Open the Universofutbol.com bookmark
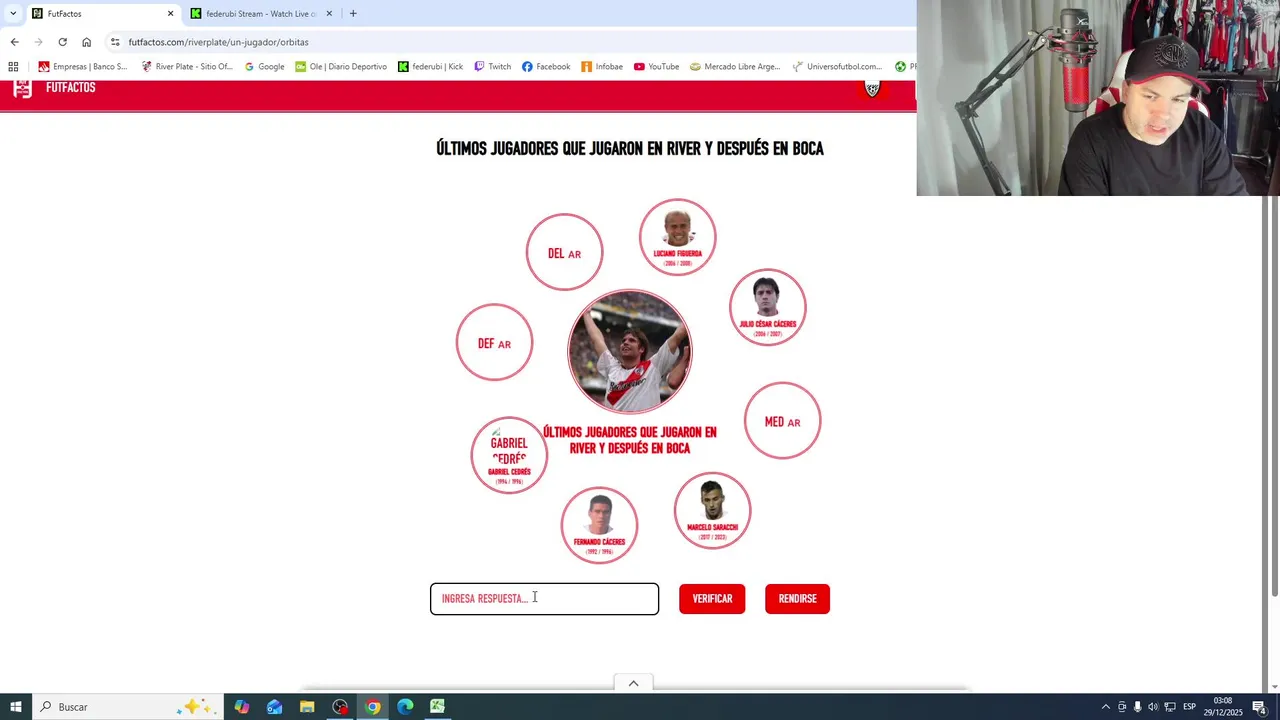The width and height of the screenshot is (1280, 720). (837, 67)
